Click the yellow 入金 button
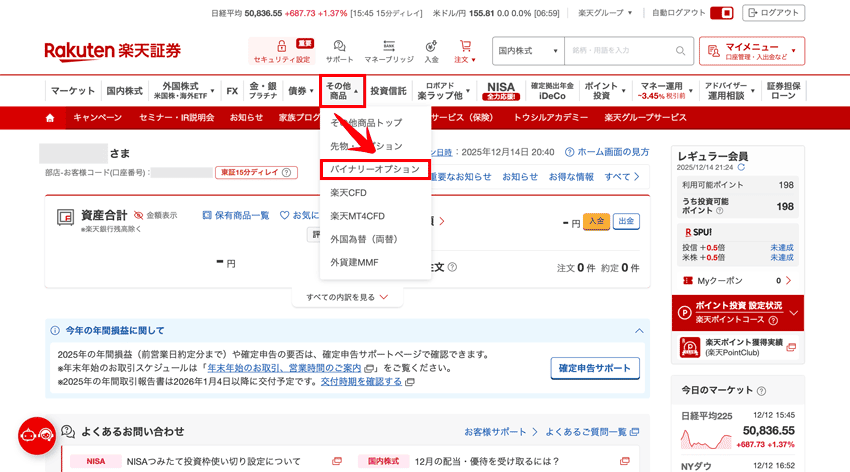The width and height of the screenshot is (850, 472). coord(596,221)
